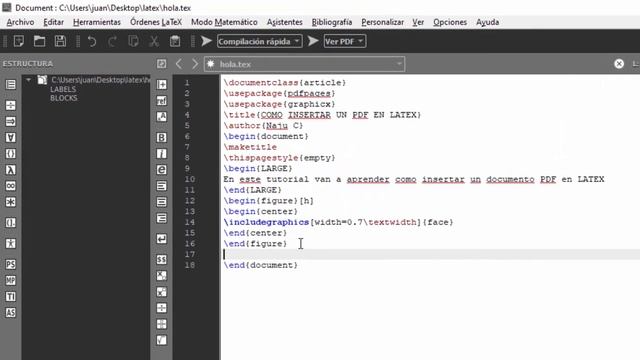Paste from clipboard using the Paste icon

click(x=175, y=41)
